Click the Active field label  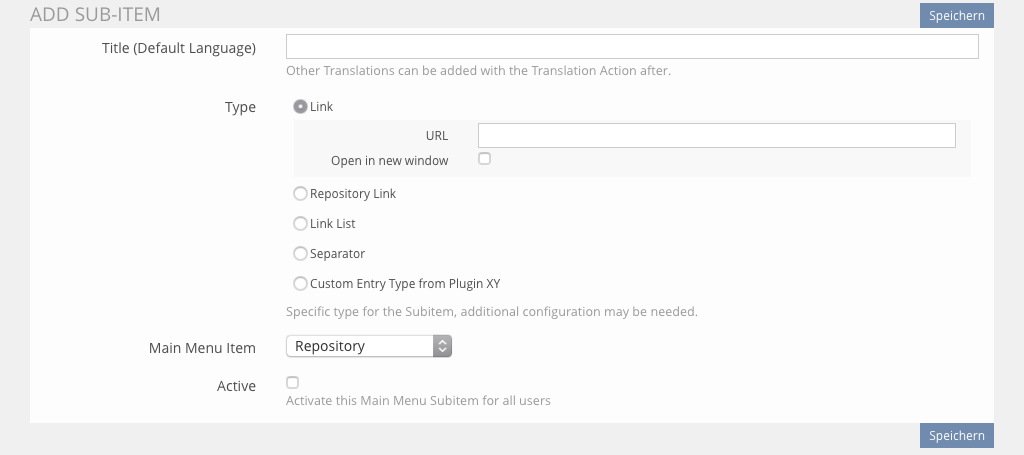[236, 386]
